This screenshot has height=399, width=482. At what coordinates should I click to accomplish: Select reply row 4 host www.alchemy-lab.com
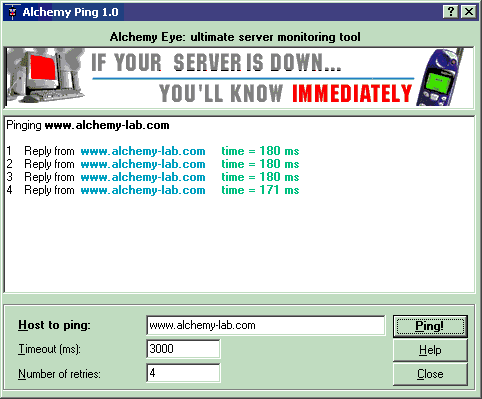click(143, 190)
